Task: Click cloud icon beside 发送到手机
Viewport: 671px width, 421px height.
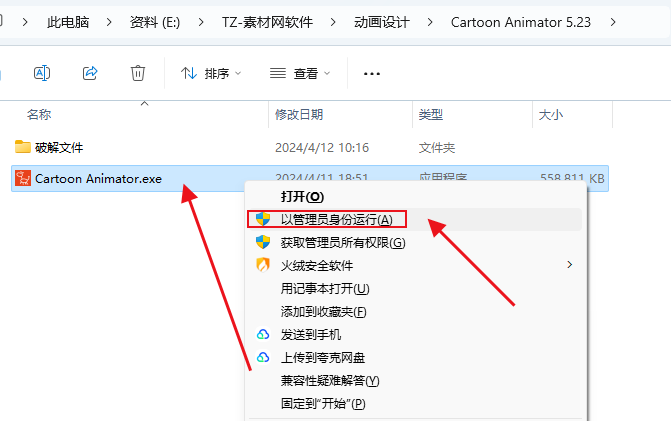Action: 263,334
